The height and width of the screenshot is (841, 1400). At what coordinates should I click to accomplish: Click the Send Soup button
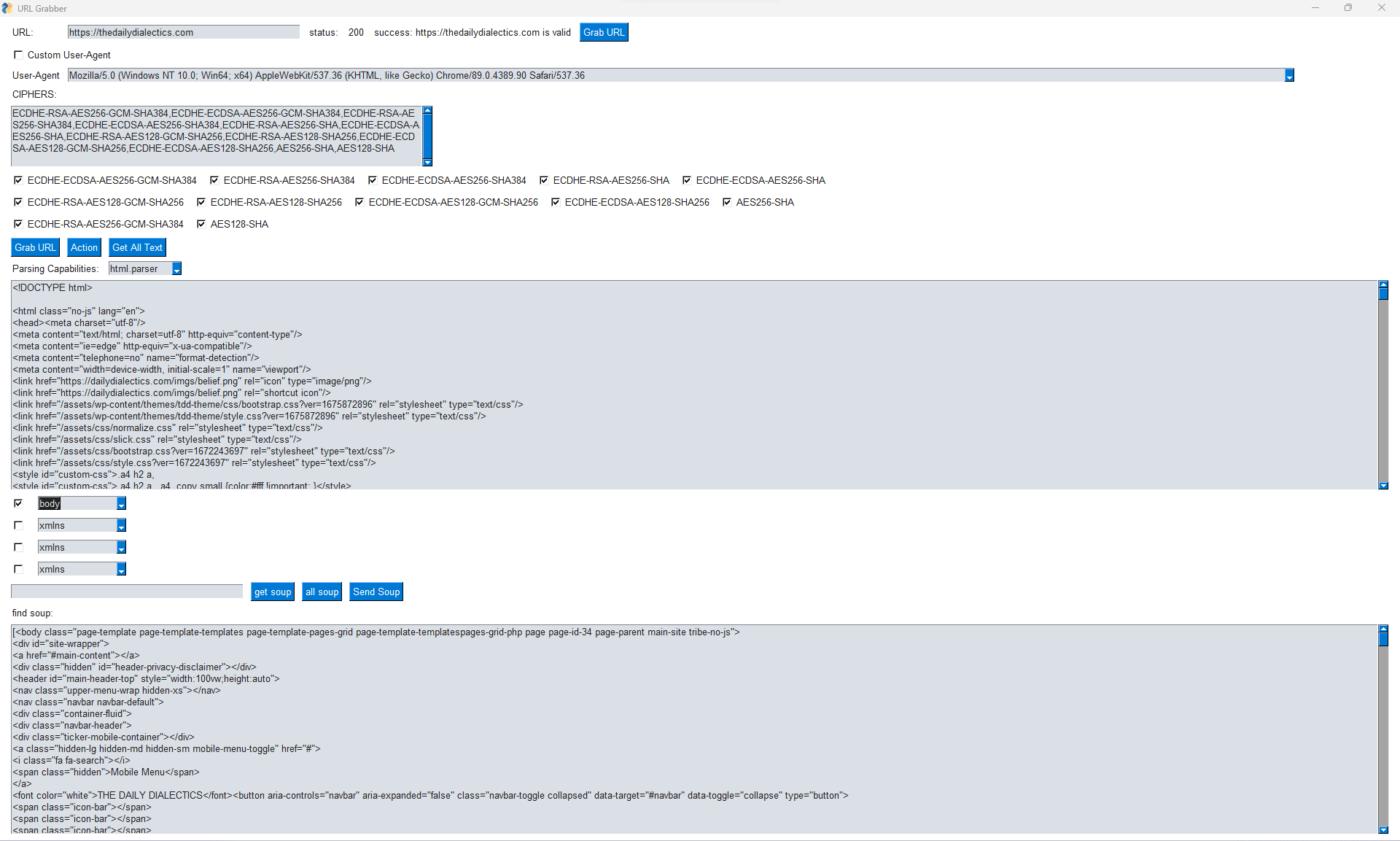point(376,592)
